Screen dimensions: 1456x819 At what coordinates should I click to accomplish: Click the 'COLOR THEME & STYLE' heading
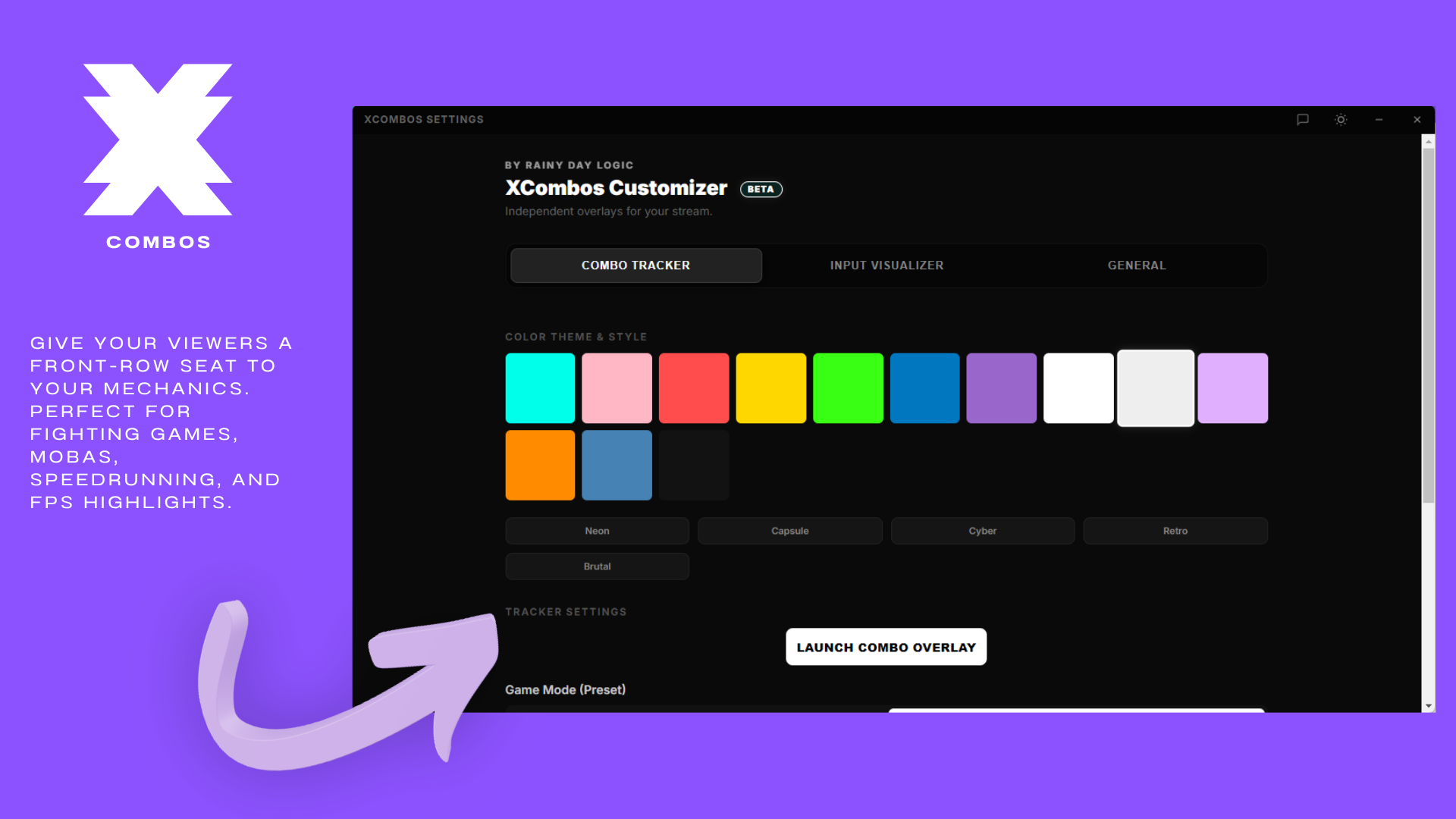tap(576, 337)
